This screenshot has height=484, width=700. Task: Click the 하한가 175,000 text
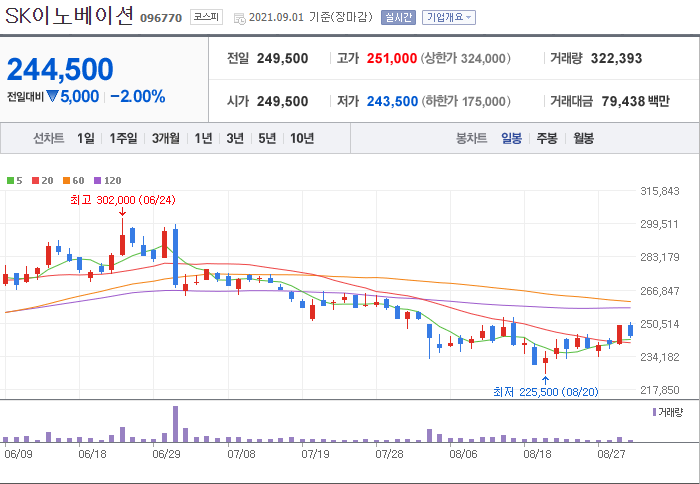[465, 101]
